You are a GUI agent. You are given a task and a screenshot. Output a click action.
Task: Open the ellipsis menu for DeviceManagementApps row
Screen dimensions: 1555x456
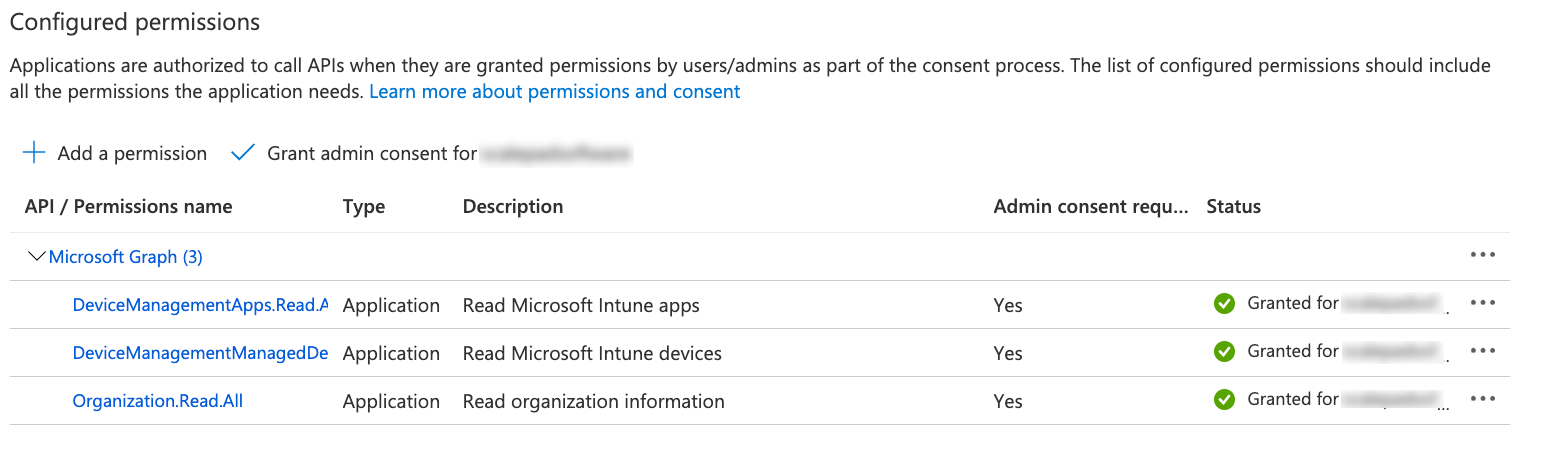point(1483,303)
